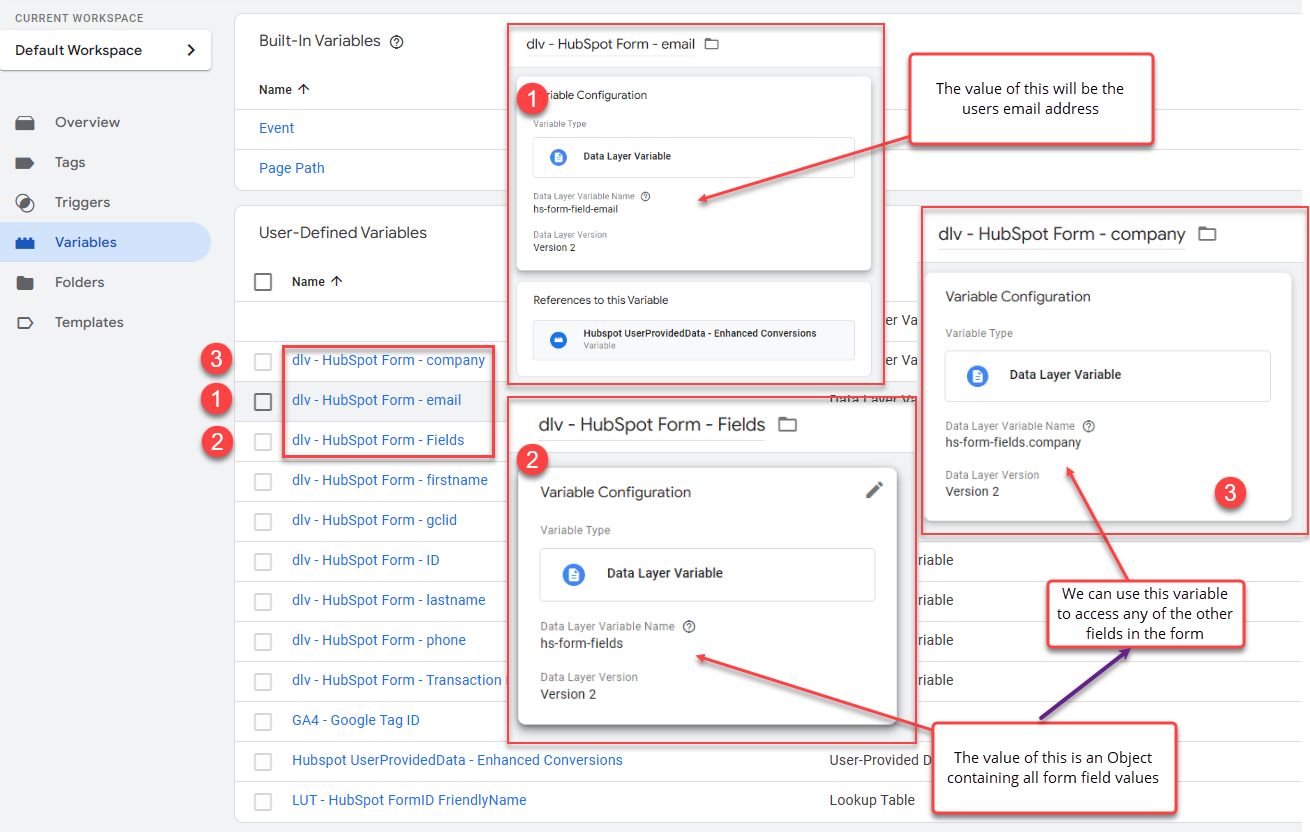Open the Variables sidebar icon
1310x832 pixels.
click(25, 243)
